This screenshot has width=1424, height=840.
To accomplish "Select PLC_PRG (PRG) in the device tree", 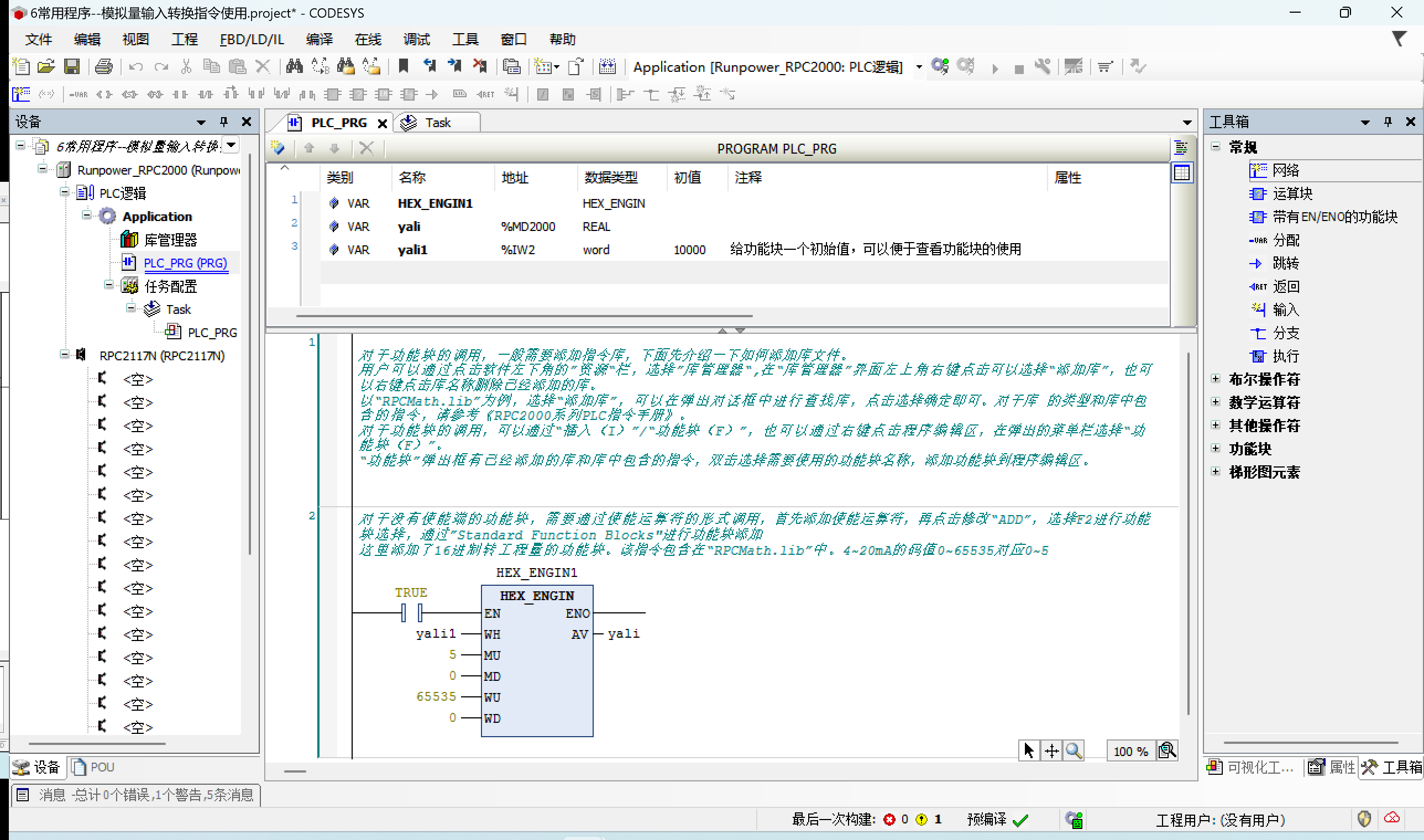I will tap(185, 263).
